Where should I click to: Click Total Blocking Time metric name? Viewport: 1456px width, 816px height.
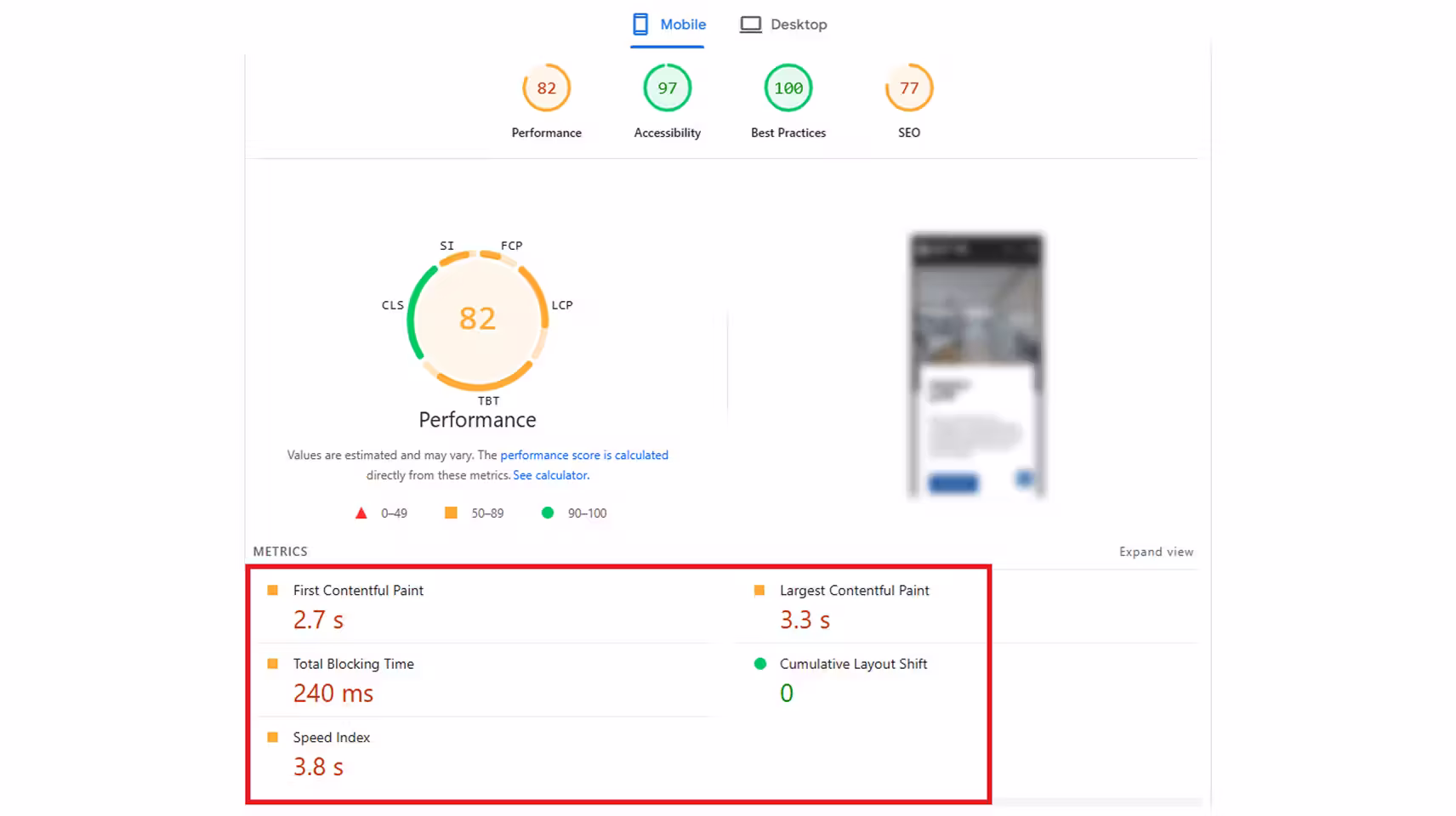353,664
